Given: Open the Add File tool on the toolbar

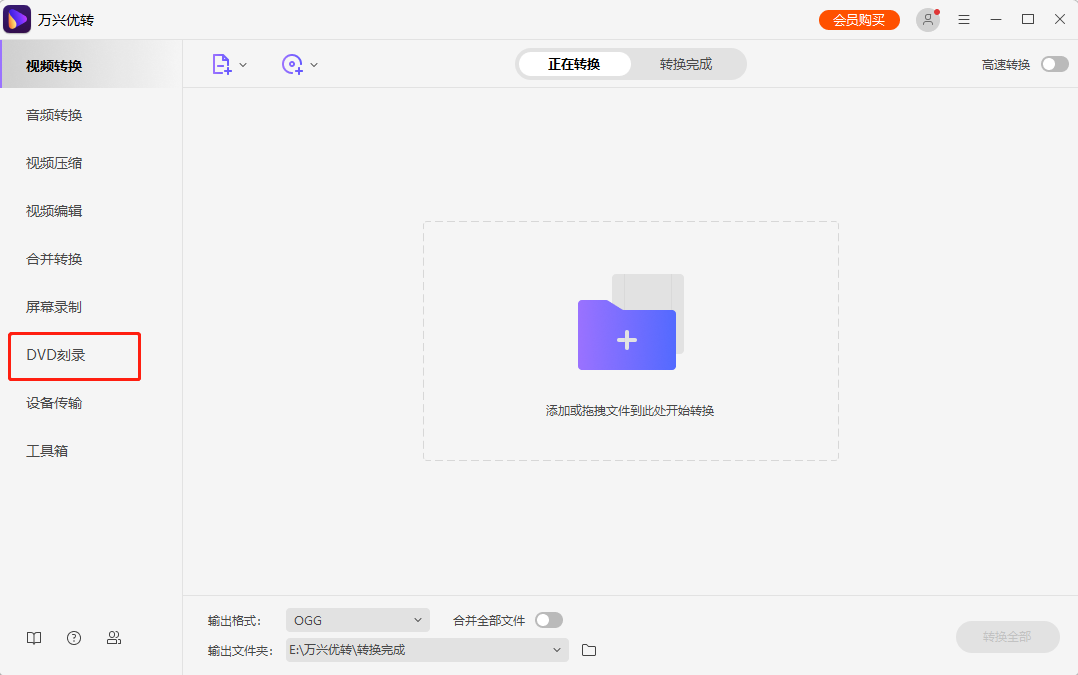Looking at the screenshot, I should coord(221,63).
